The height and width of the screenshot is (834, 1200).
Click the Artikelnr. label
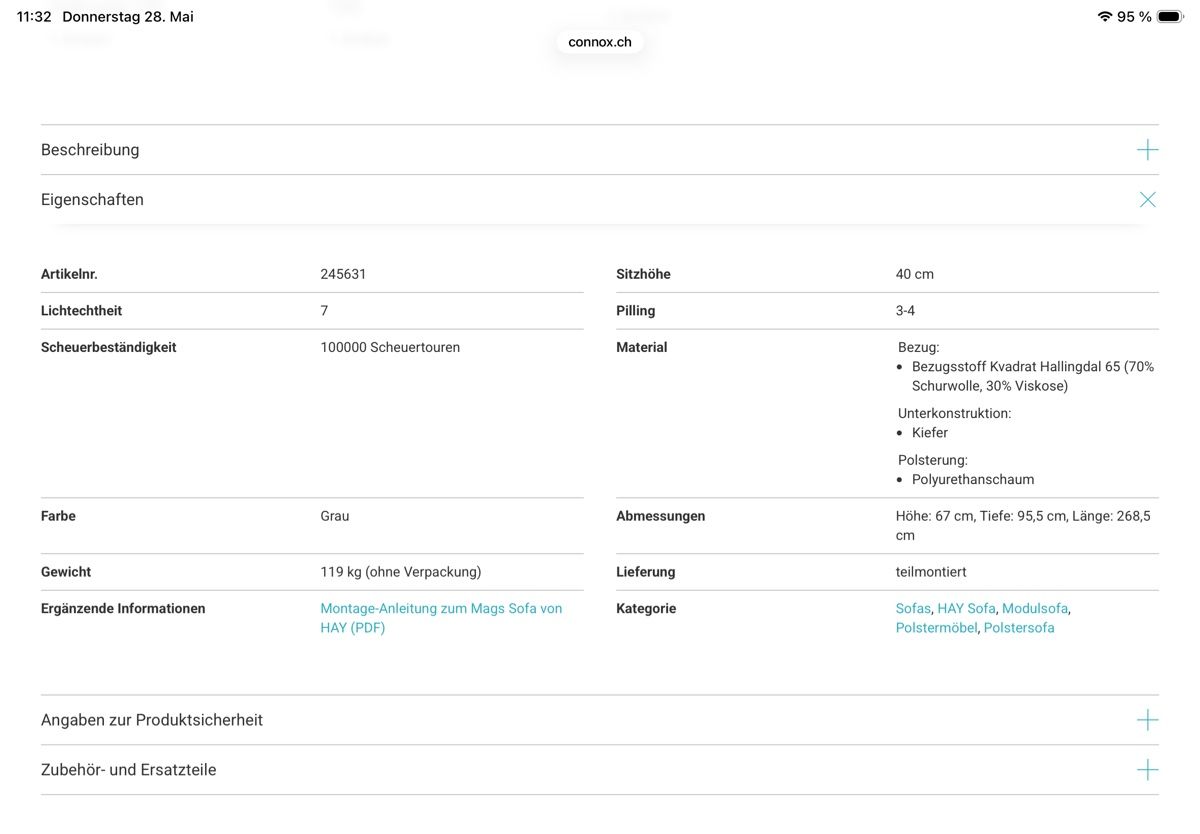pyautogui.click(x=69, y=274)
